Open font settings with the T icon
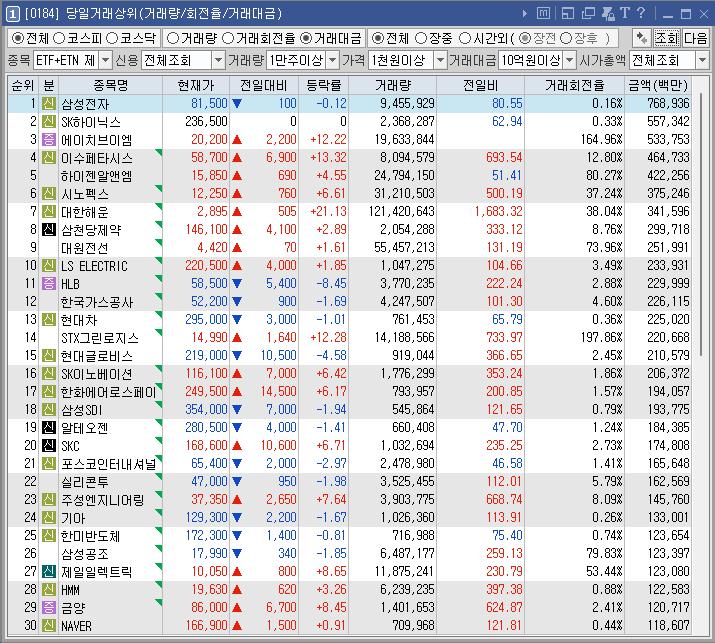 tap(625, 13)
